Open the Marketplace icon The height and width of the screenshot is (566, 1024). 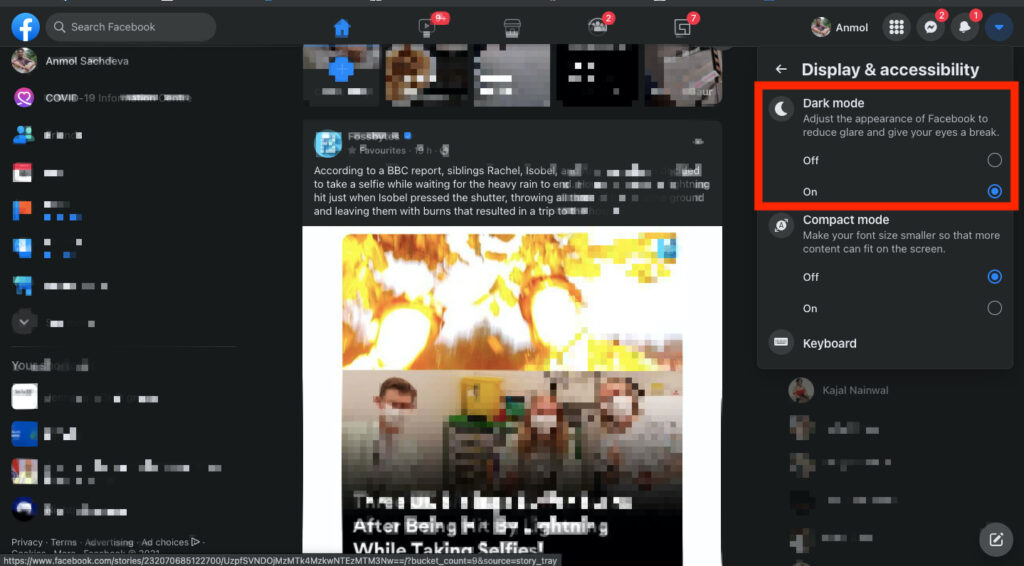[x=511, y=28]
